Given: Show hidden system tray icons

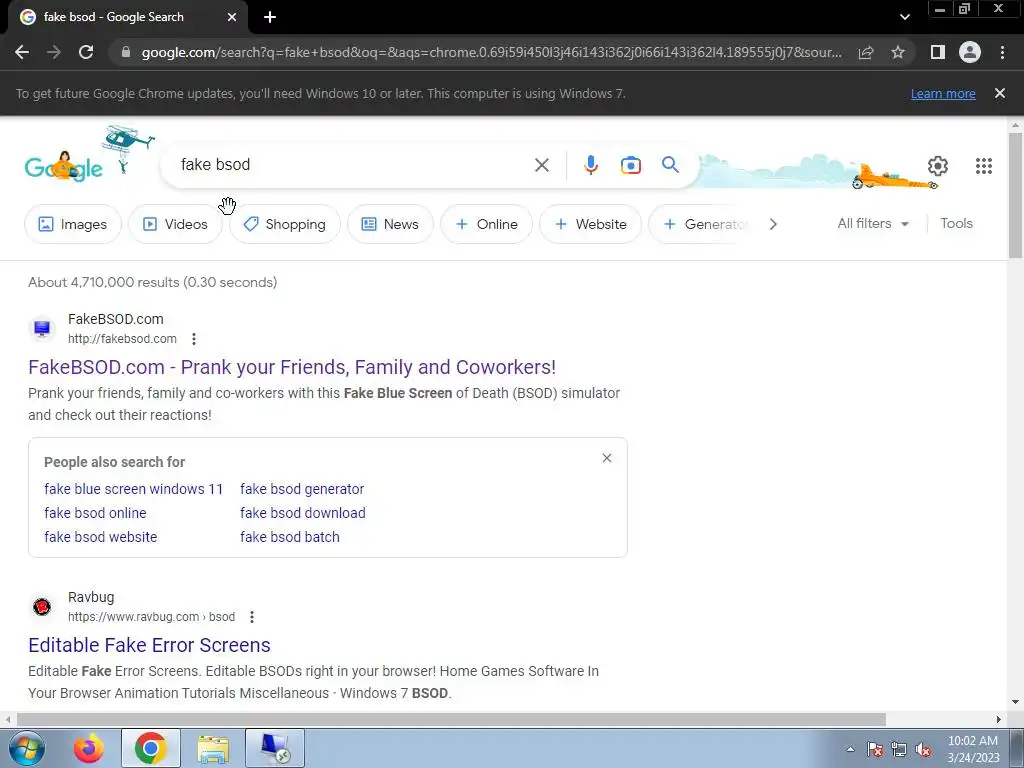Looking at the screenshot, I should pos(850,749).
